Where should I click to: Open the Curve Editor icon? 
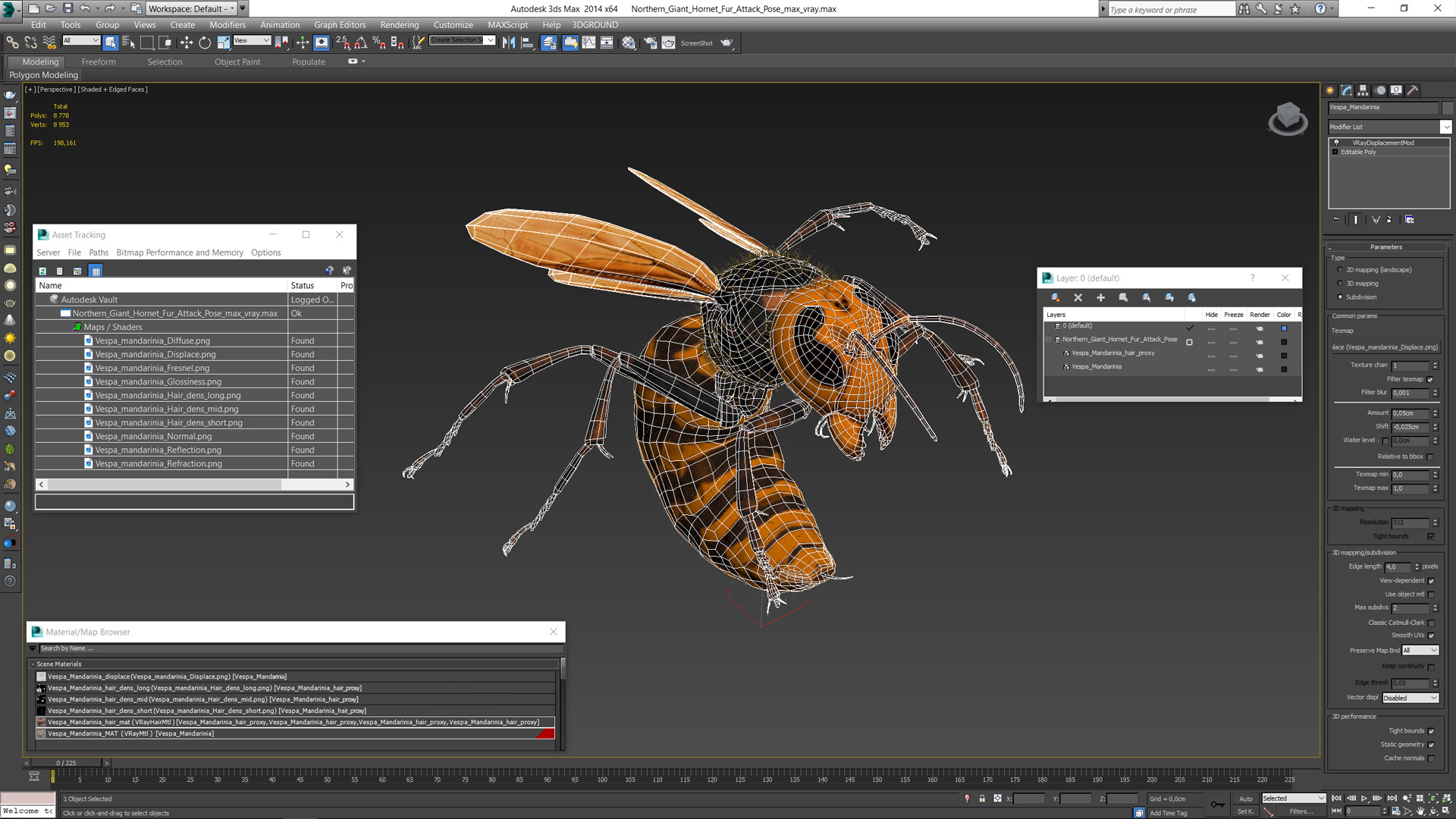click(x=588, y=43)
